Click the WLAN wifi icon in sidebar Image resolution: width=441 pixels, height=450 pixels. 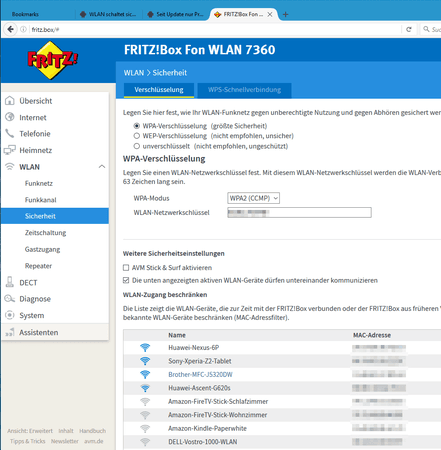pyautogui.click(x=10, y=167)
